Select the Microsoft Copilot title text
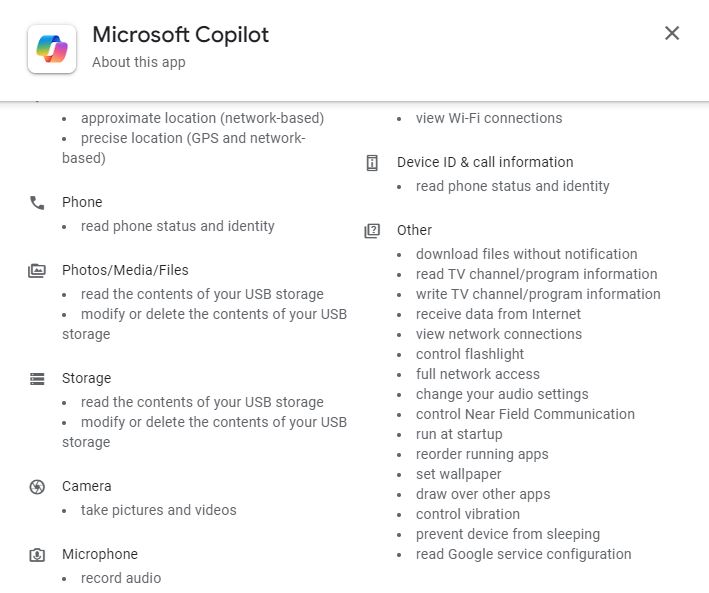Screen dimensions: 709x593 pos(180,34)
